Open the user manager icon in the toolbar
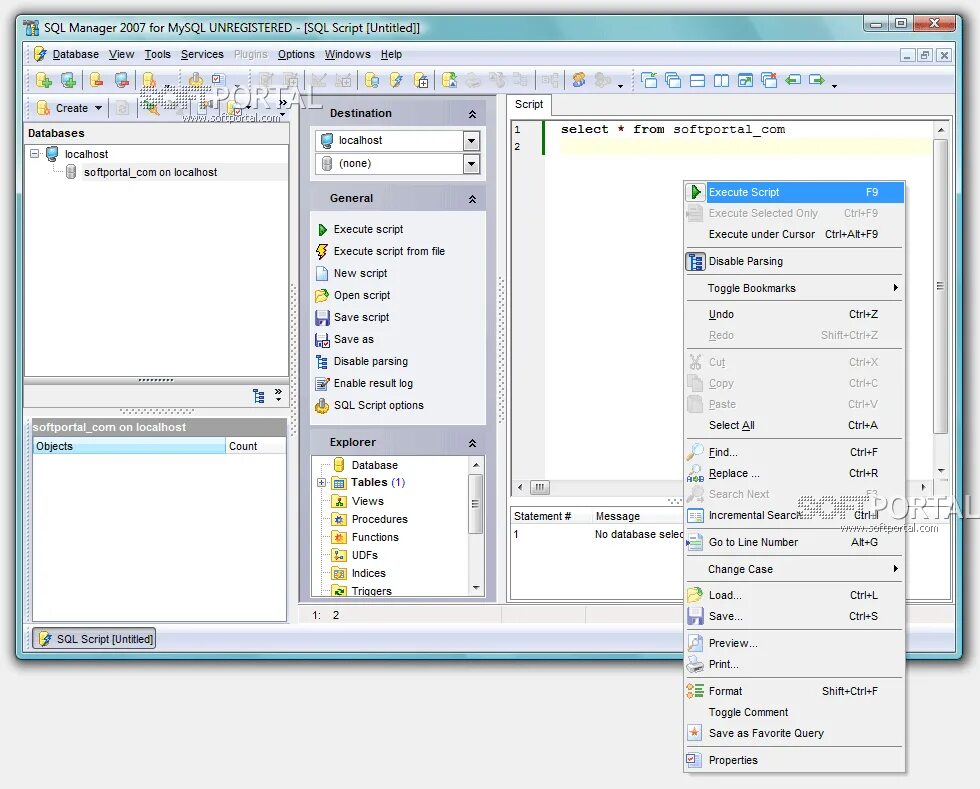980x789 pixels. [x=579, y=80]
